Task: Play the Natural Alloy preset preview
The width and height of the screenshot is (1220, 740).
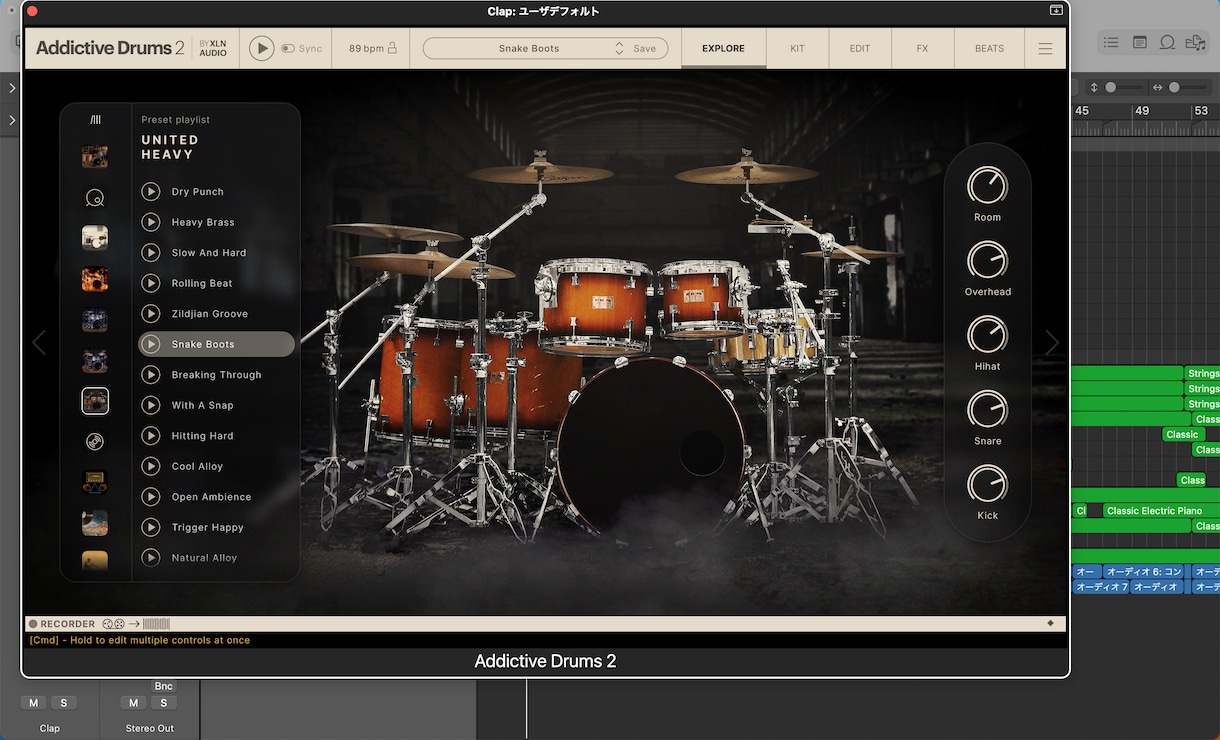Action: [151, 557]
